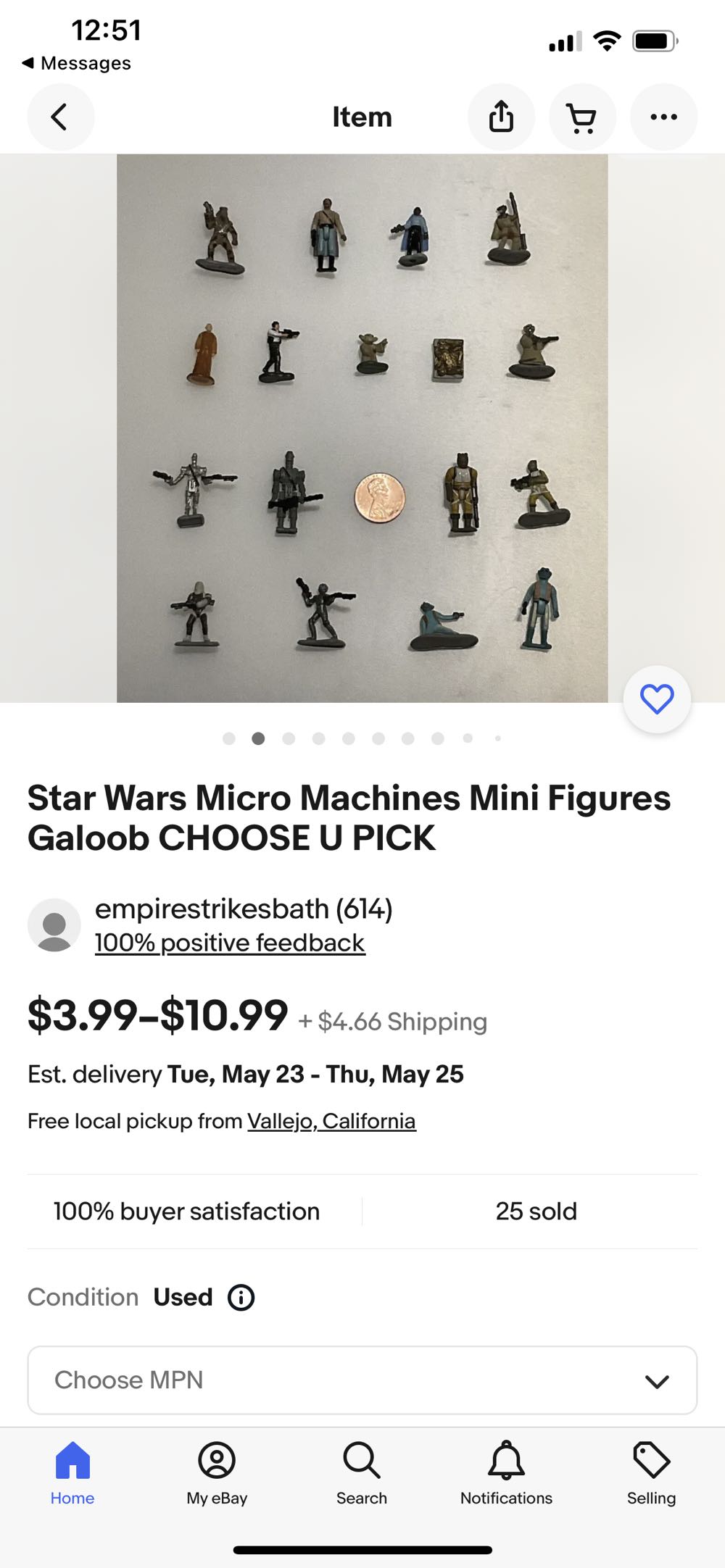Select the carousel dot slider indicator
725x1568 pixels.
point(362,738)
